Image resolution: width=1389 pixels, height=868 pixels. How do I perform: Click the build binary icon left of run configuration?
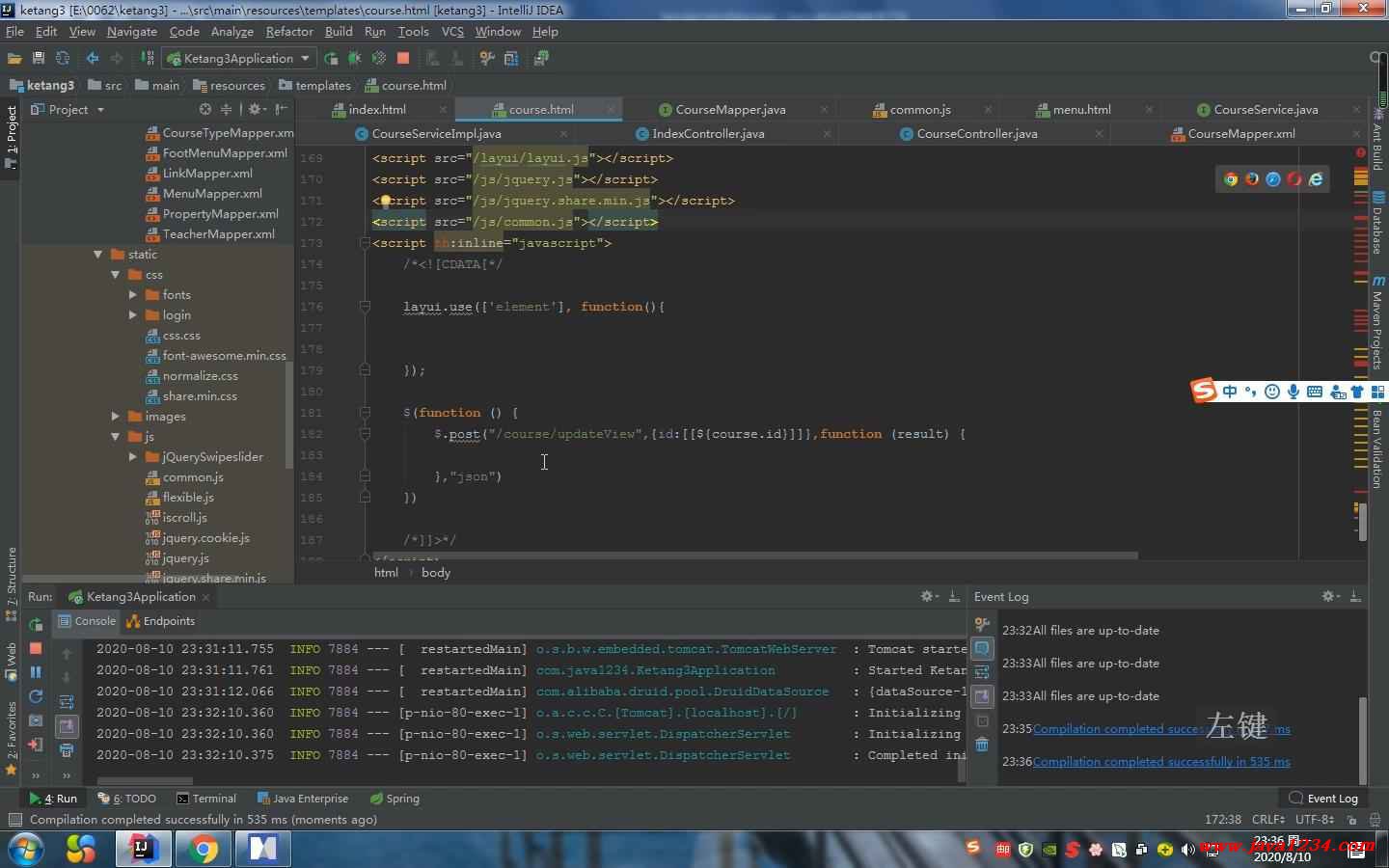pos(148,58)
